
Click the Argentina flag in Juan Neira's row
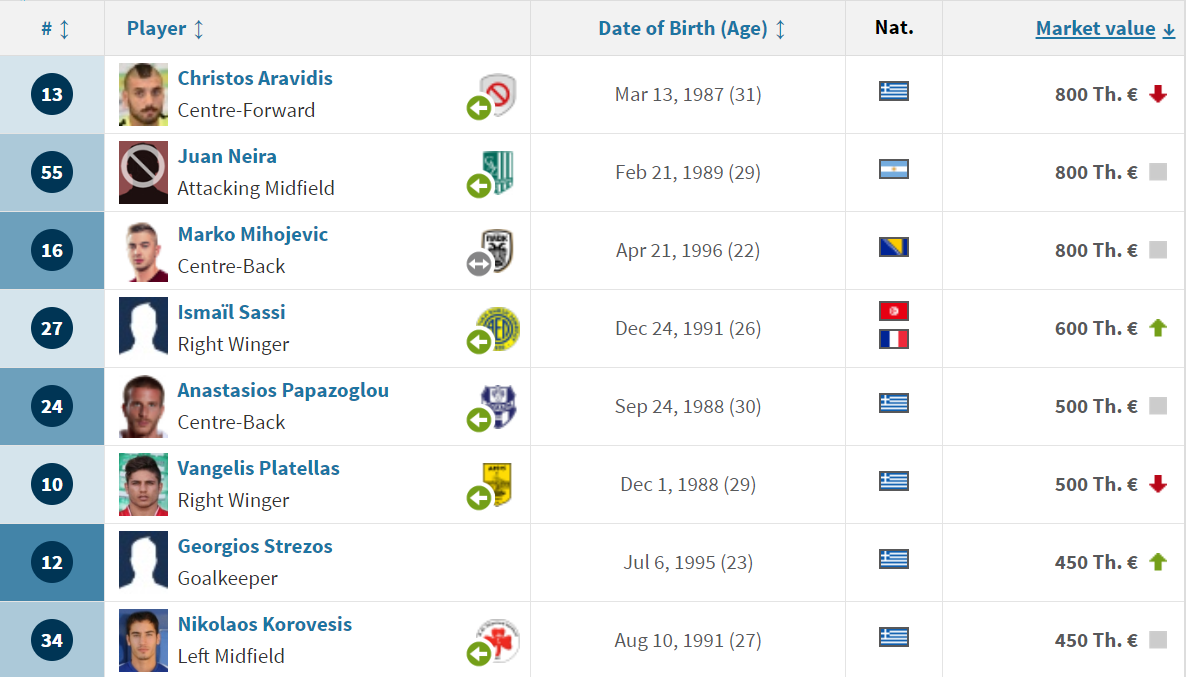pos(893,169)
